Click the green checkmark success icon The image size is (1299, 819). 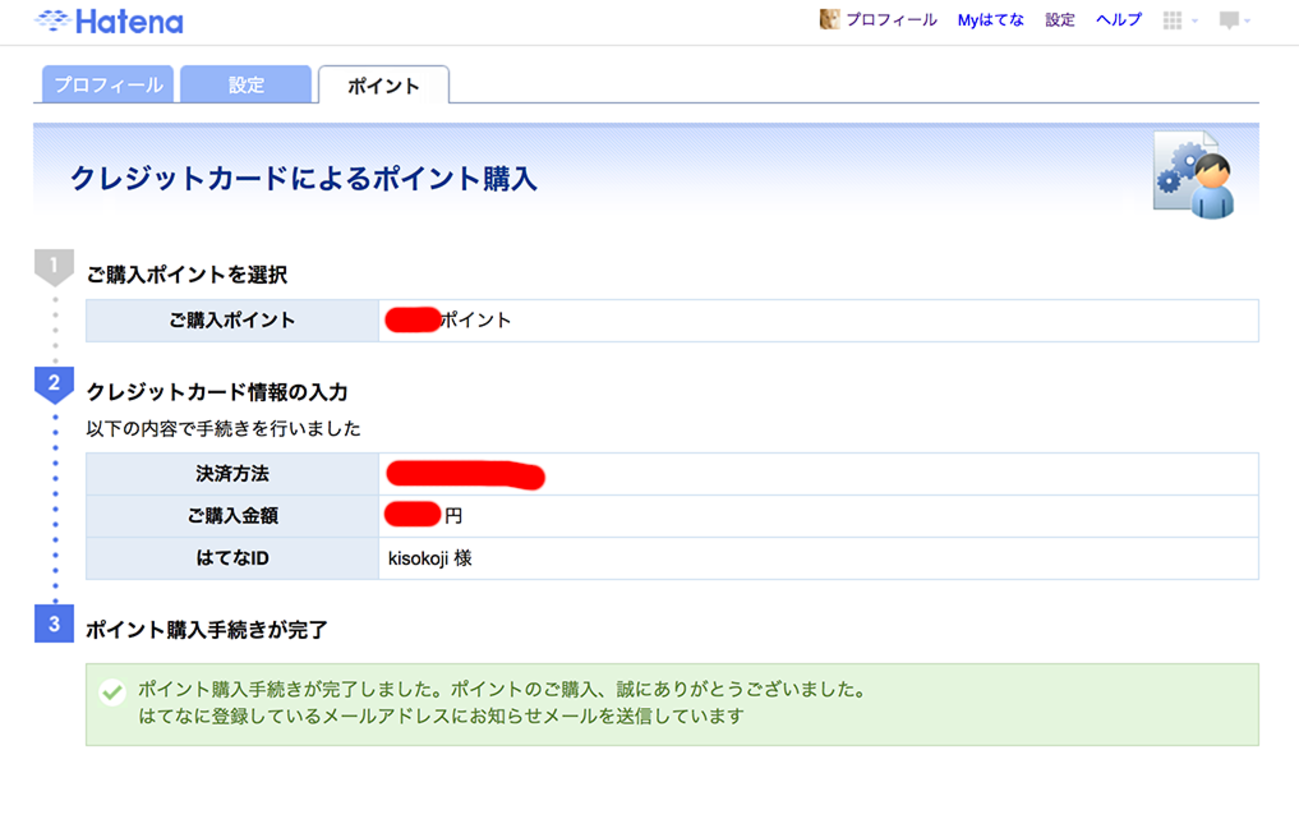point(112,692)
